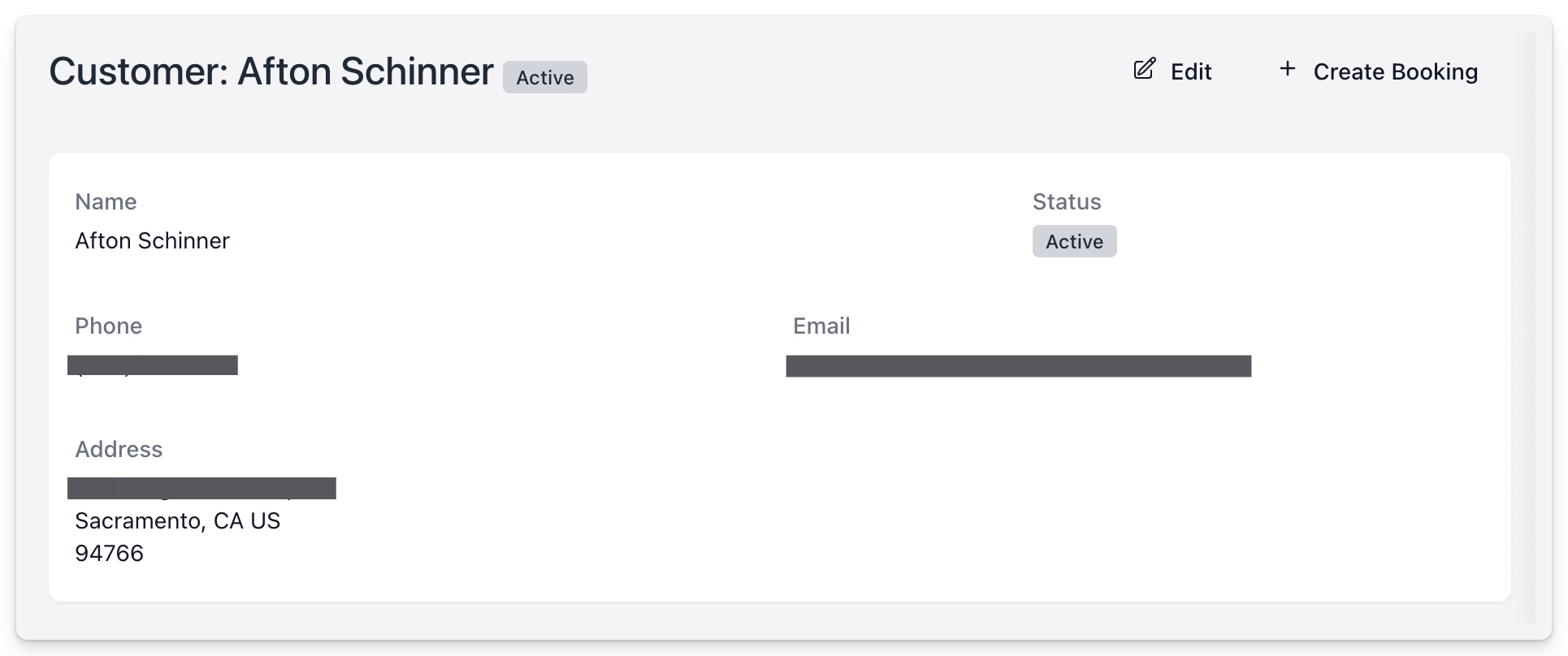This screenshot has height=656, width=1568.
Task: Click the Active badge beside the customer title
Action: coord(544,78)
